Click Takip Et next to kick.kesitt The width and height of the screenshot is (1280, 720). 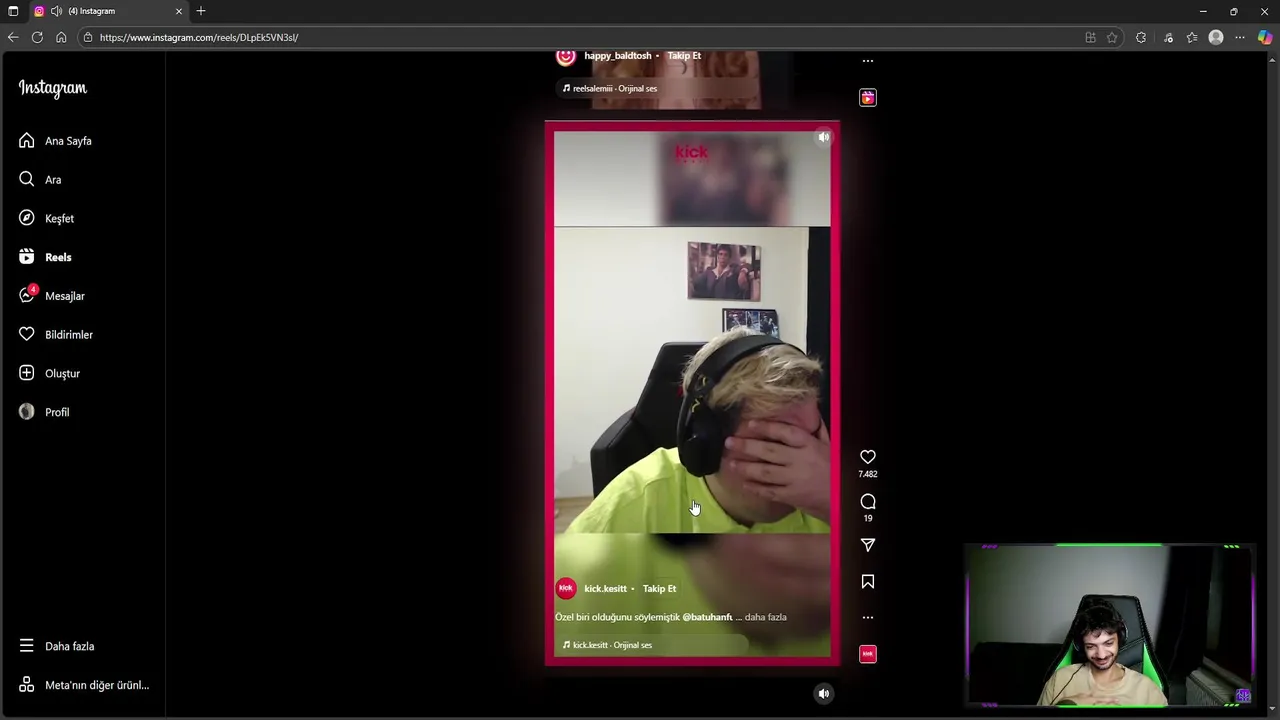point(659,588)
